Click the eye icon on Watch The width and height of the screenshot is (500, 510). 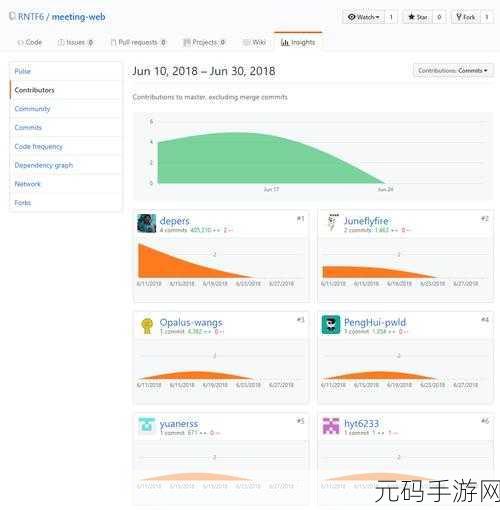[351, 17]
